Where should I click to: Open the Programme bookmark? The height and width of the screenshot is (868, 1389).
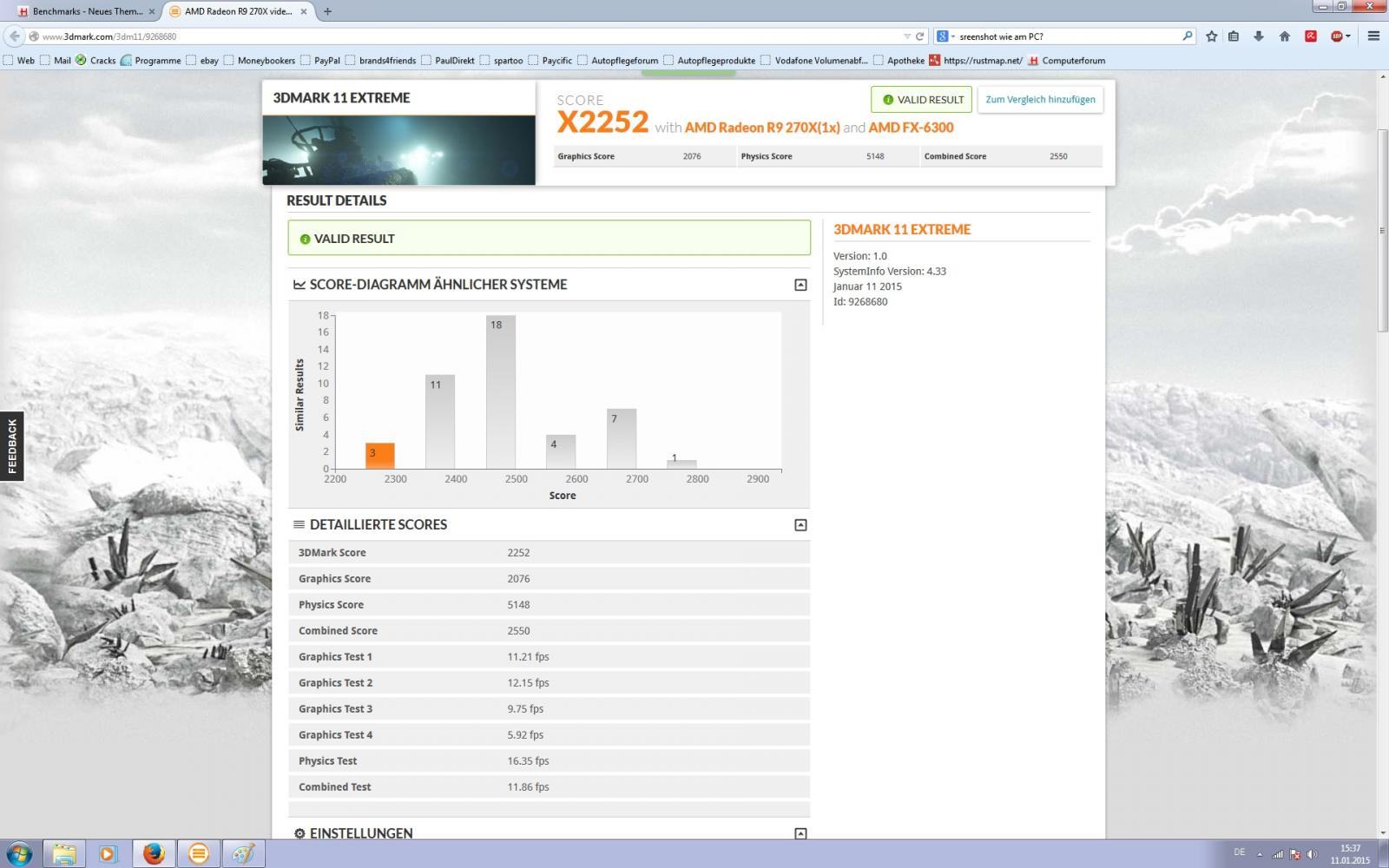coord(151,61)
